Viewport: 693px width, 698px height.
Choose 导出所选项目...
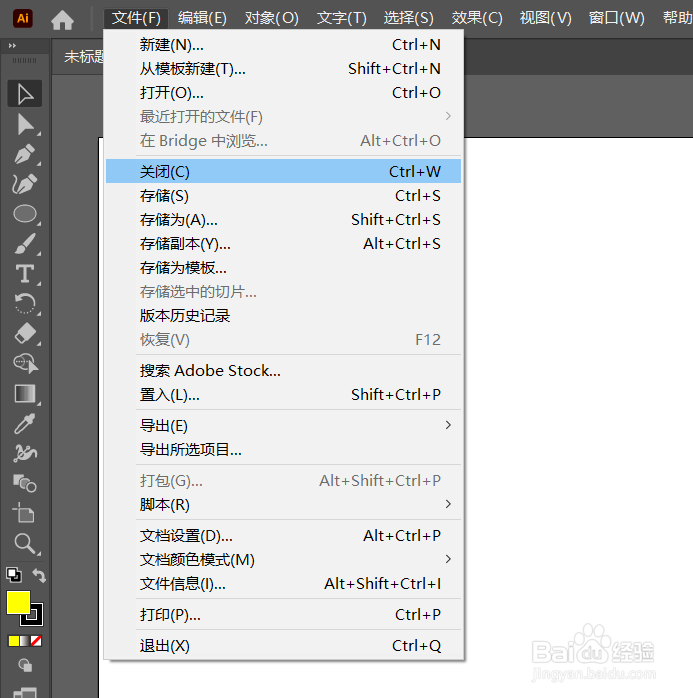coord(283,450)
